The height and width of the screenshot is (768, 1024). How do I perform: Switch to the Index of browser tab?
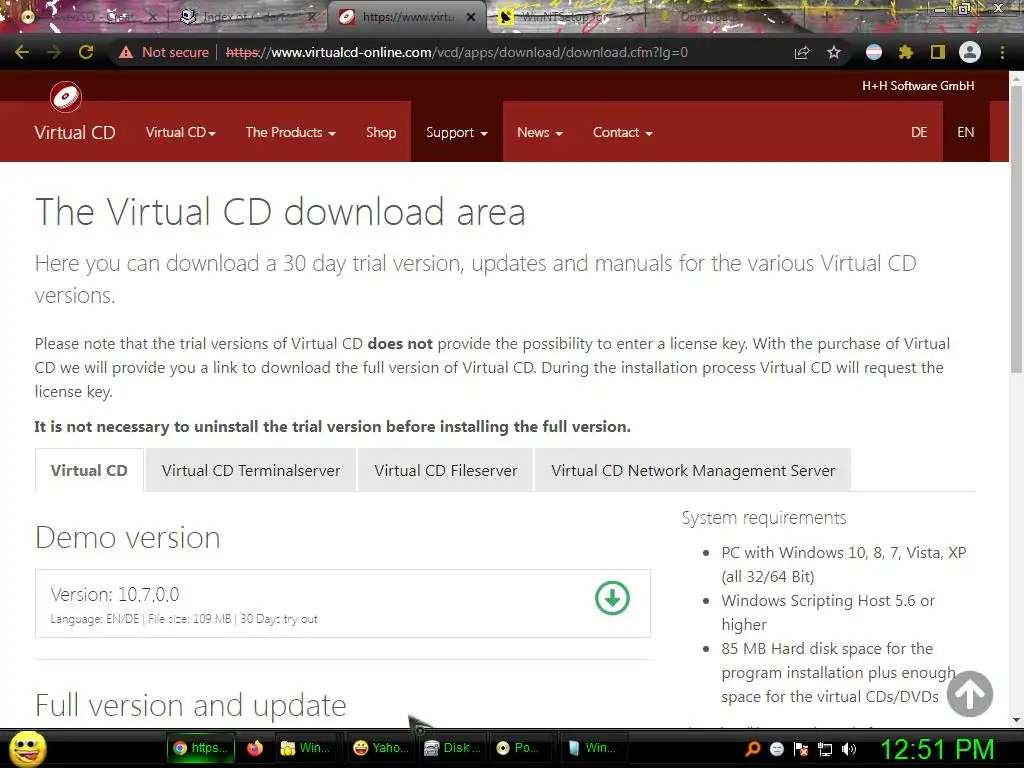(245, 17)
